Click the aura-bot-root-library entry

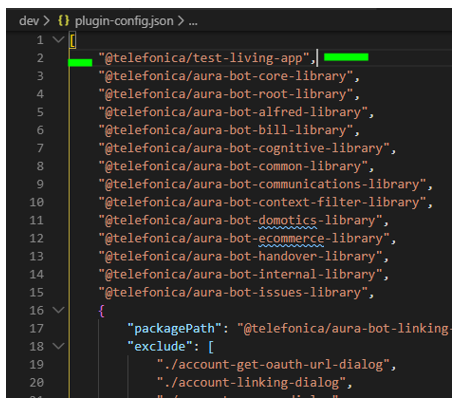[226, 94]
